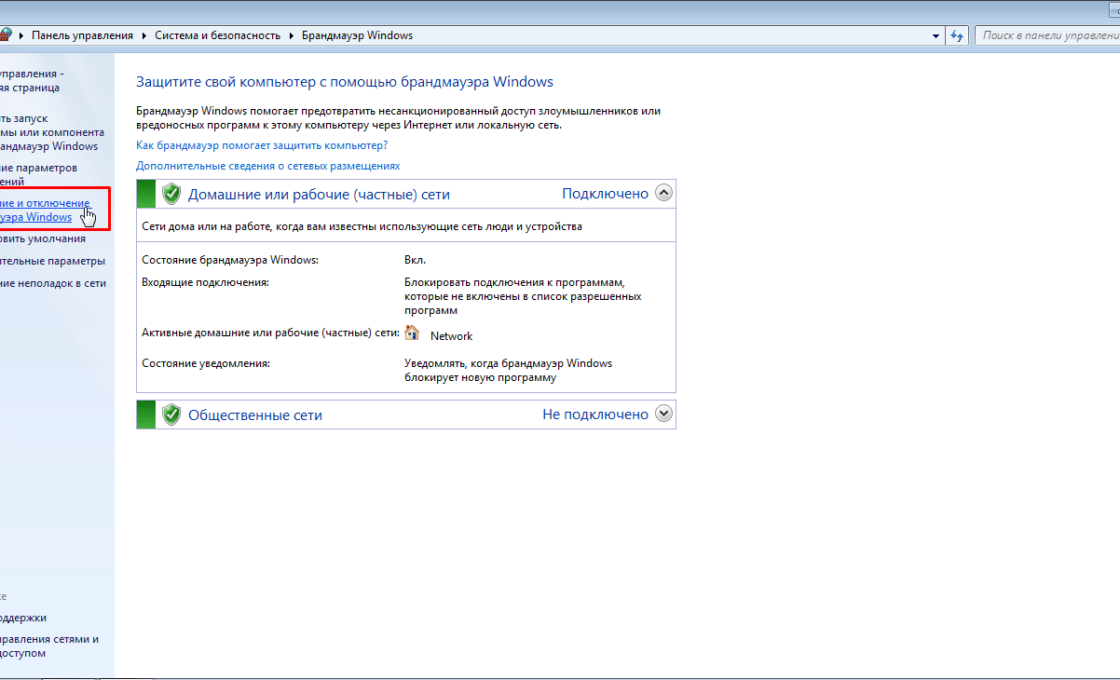
Task: Click the shield icon for private networks
Action: coord(171,194)
